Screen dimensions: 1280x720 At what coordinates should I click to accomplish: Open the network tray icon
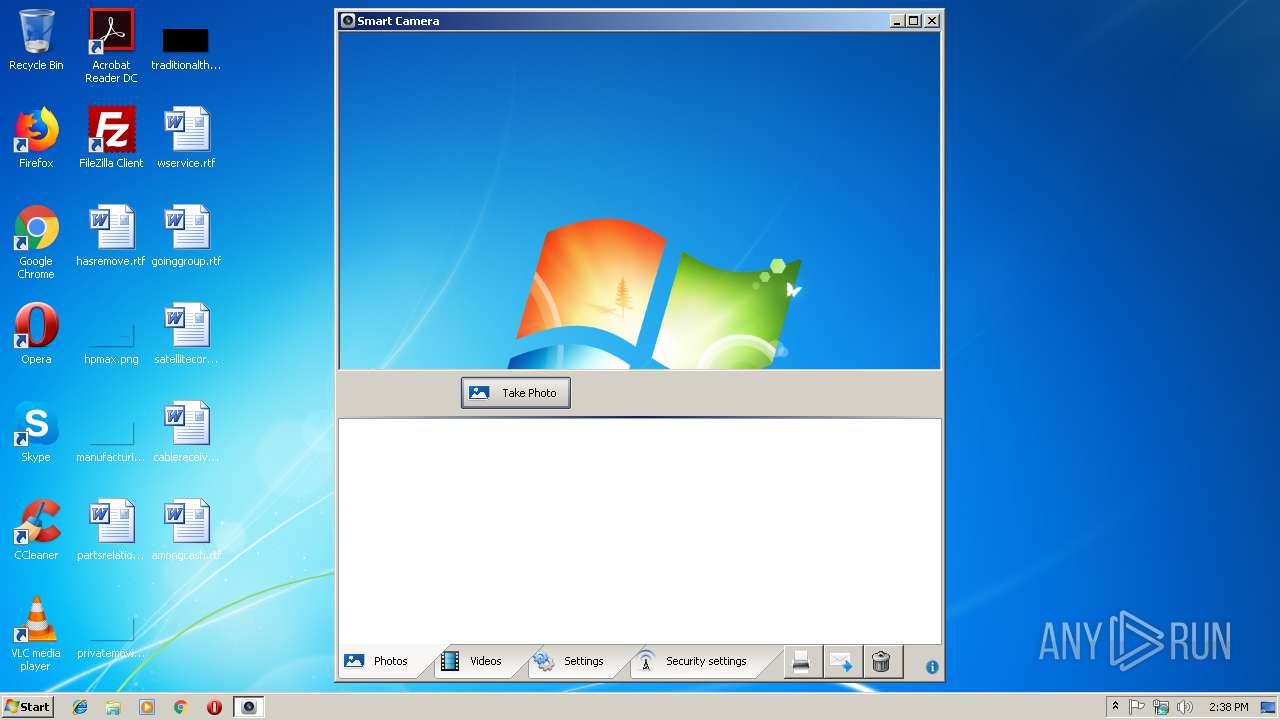[1161, 707]
